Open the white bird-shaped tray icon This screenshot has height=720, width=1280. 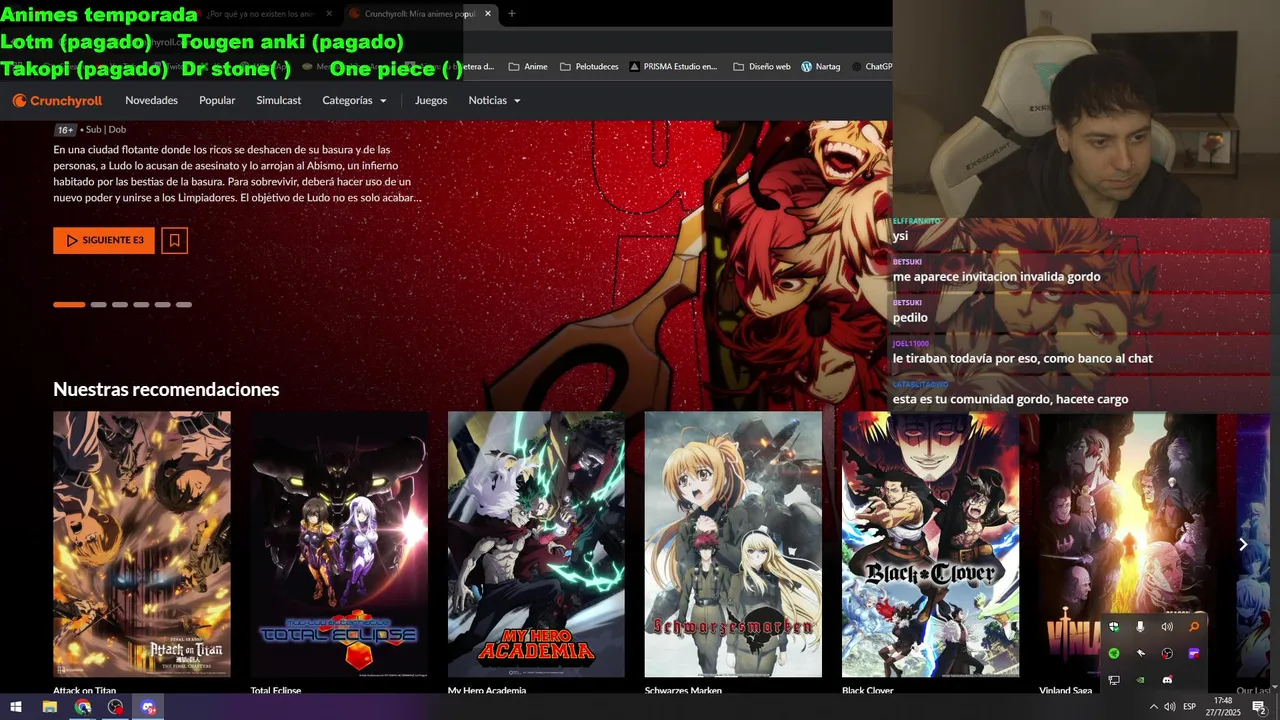coord(1140,653)
